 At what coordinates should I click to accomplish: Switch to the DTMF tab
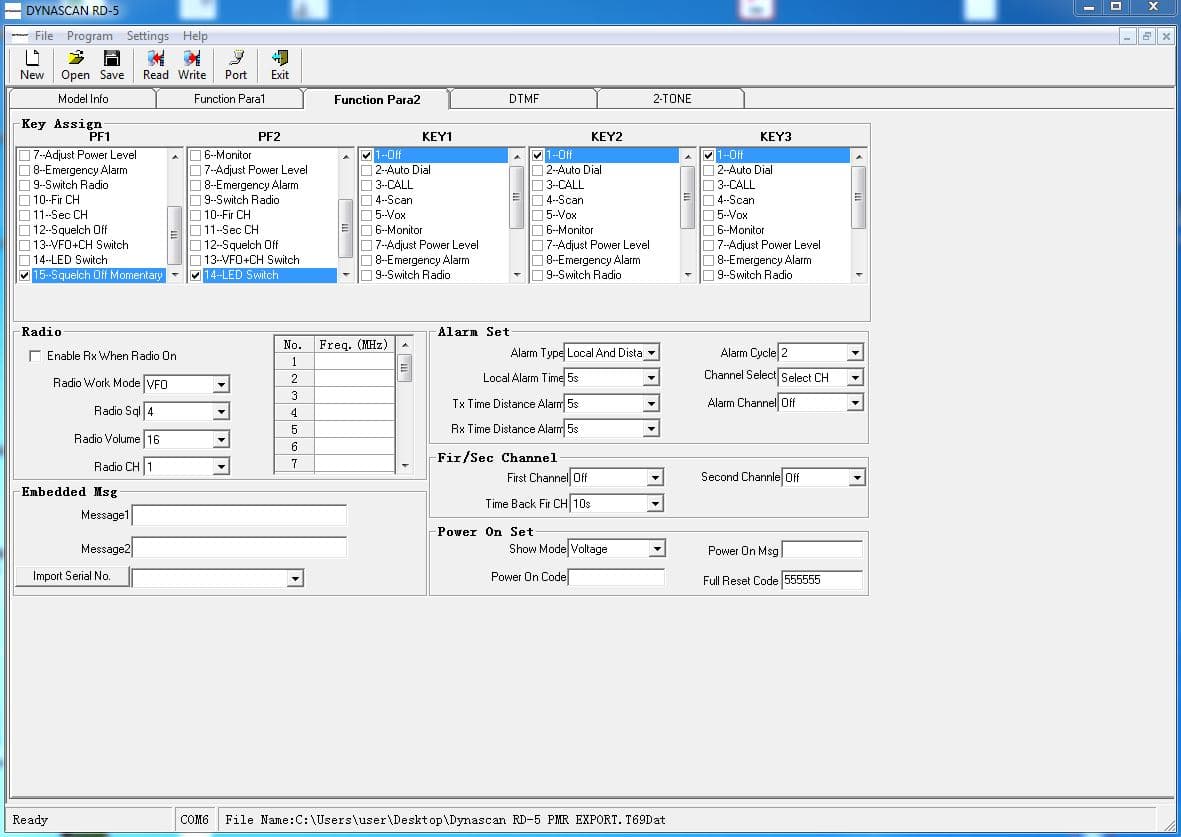(523, 99)
